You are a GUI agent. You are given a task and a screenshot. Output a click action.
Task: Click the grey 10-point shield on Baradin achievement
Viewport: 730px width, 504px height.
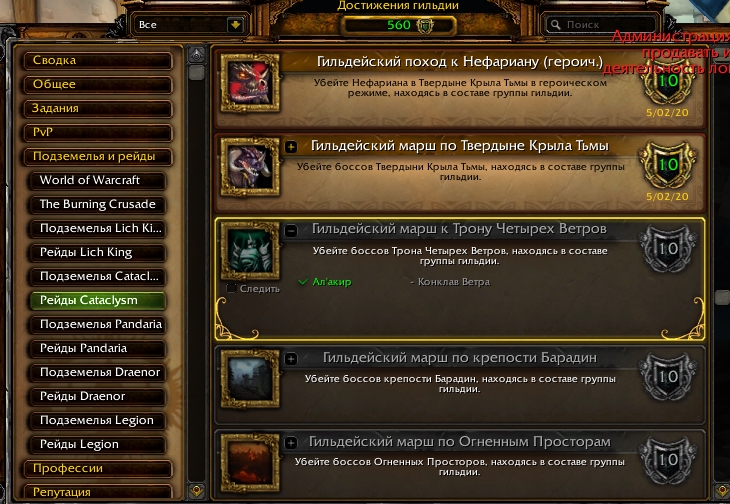pyautogui.click(x=668, y=376)
